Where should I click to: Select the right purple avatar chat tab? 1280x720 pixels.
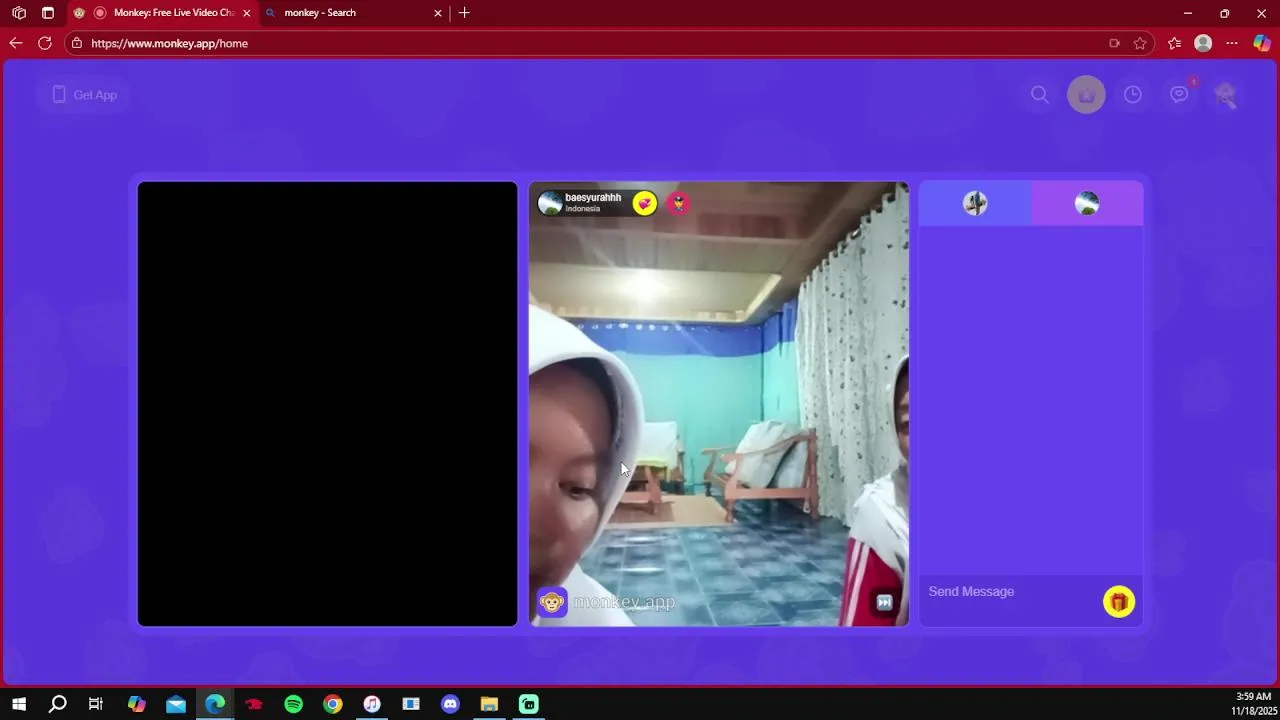point(1087,204)
